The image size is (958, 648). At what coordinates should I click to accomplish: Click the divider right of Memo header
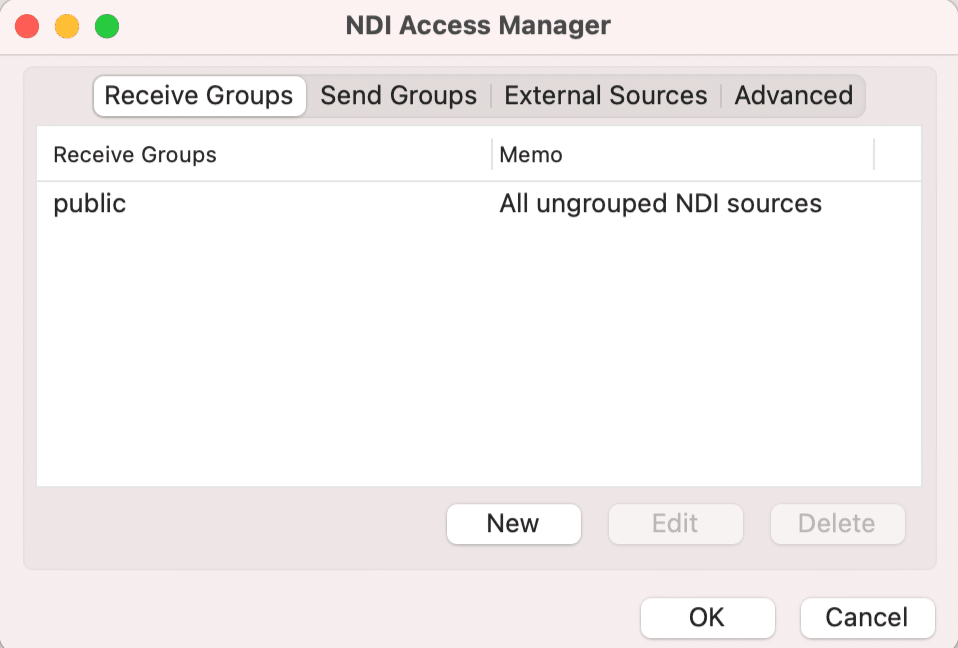874,155
